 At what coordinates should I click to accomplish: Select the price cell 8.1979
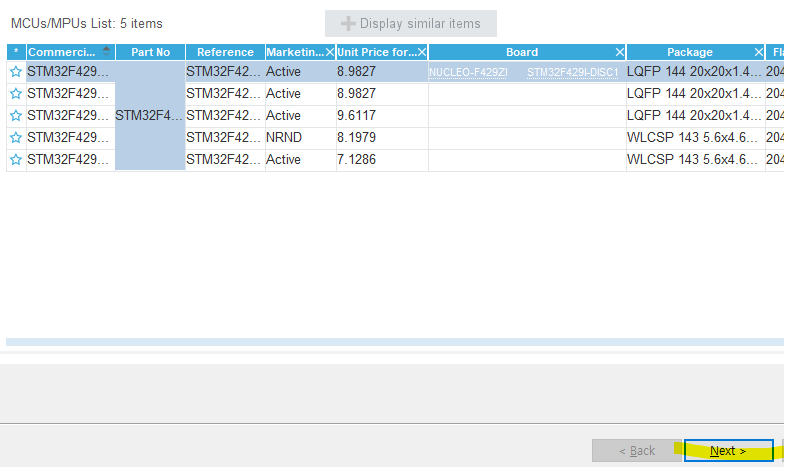382,137
